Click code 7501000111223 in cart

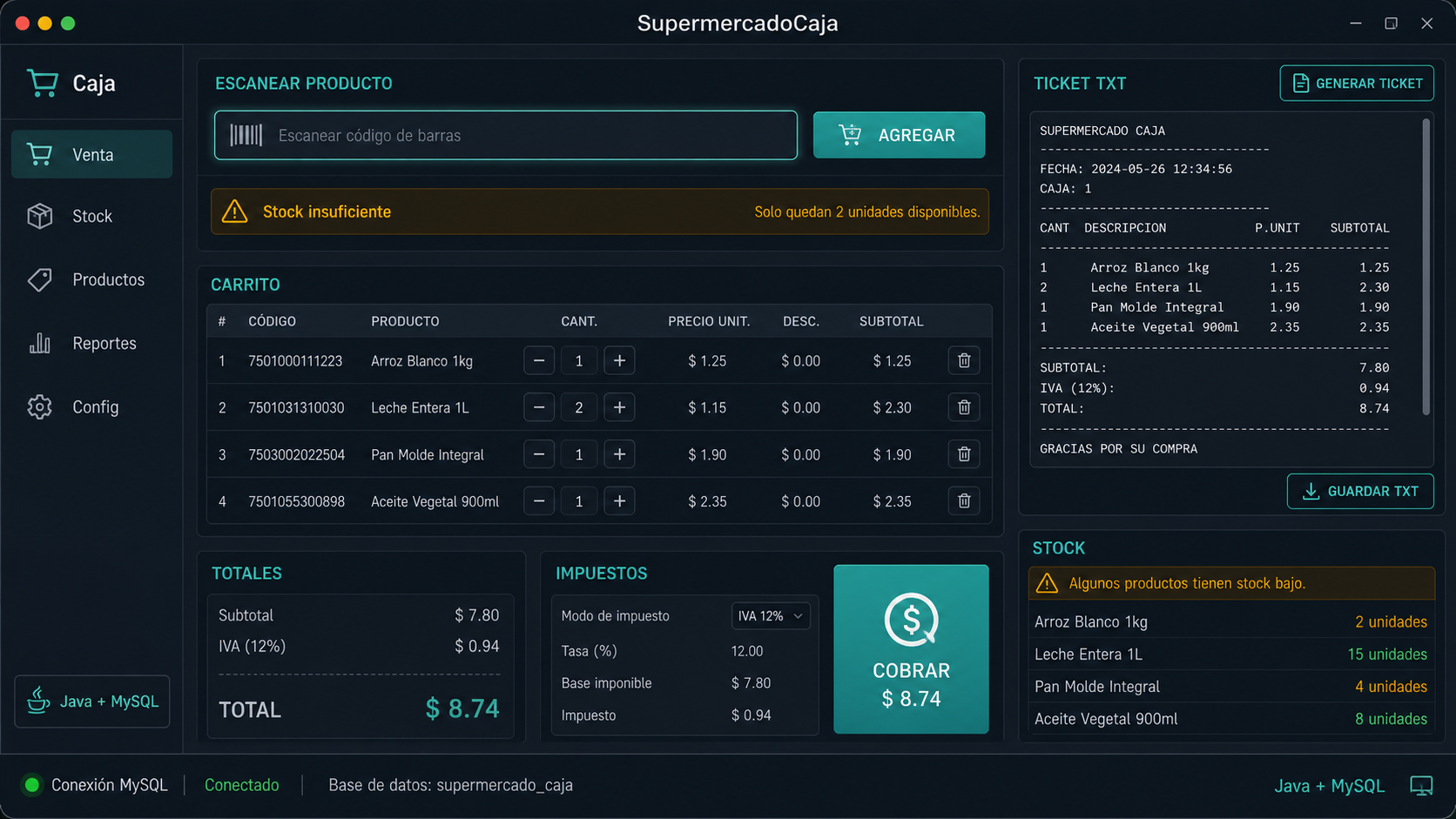295,361
